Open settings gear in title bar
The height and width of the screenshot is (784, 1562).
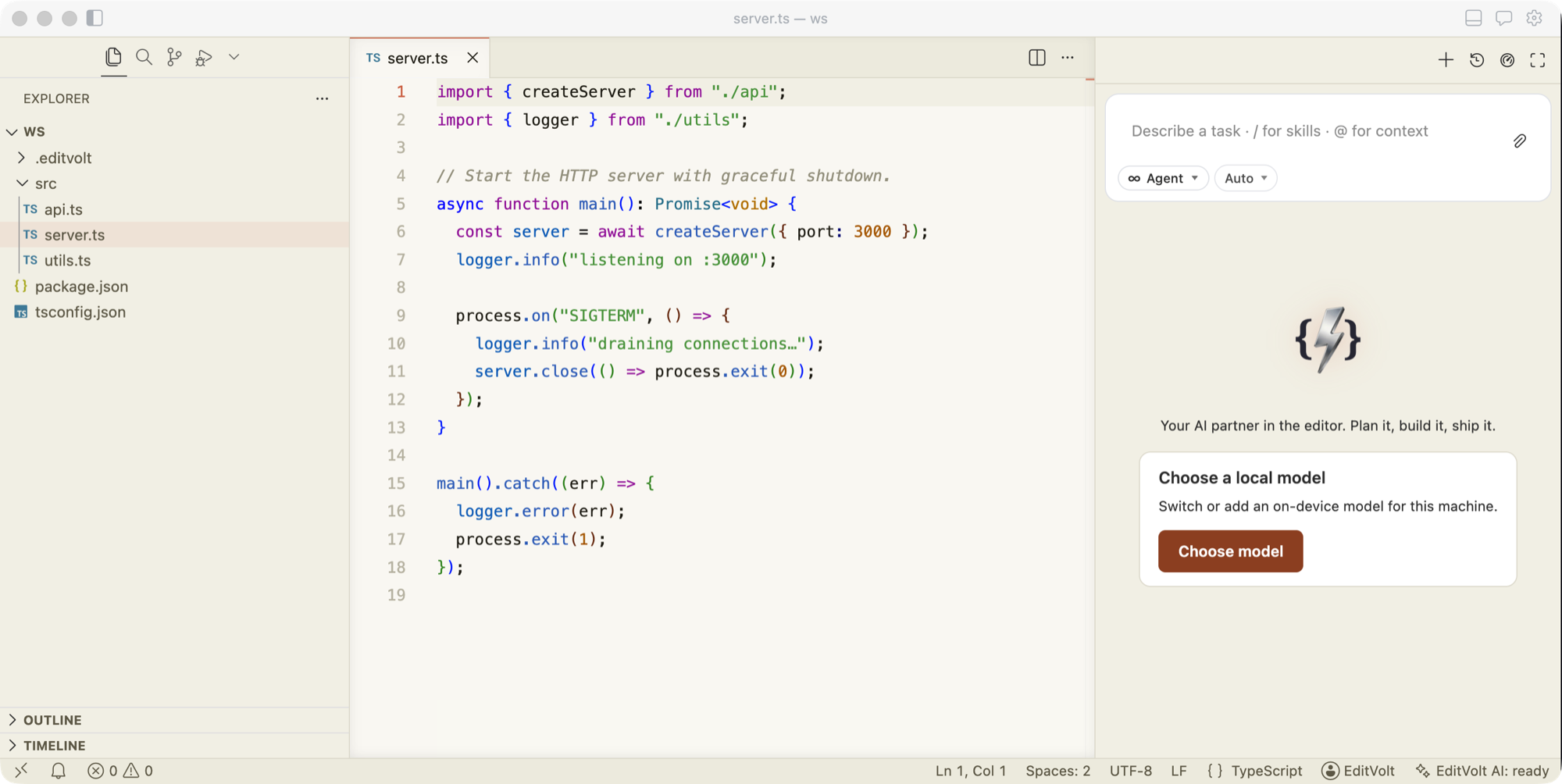point(1534,18)
